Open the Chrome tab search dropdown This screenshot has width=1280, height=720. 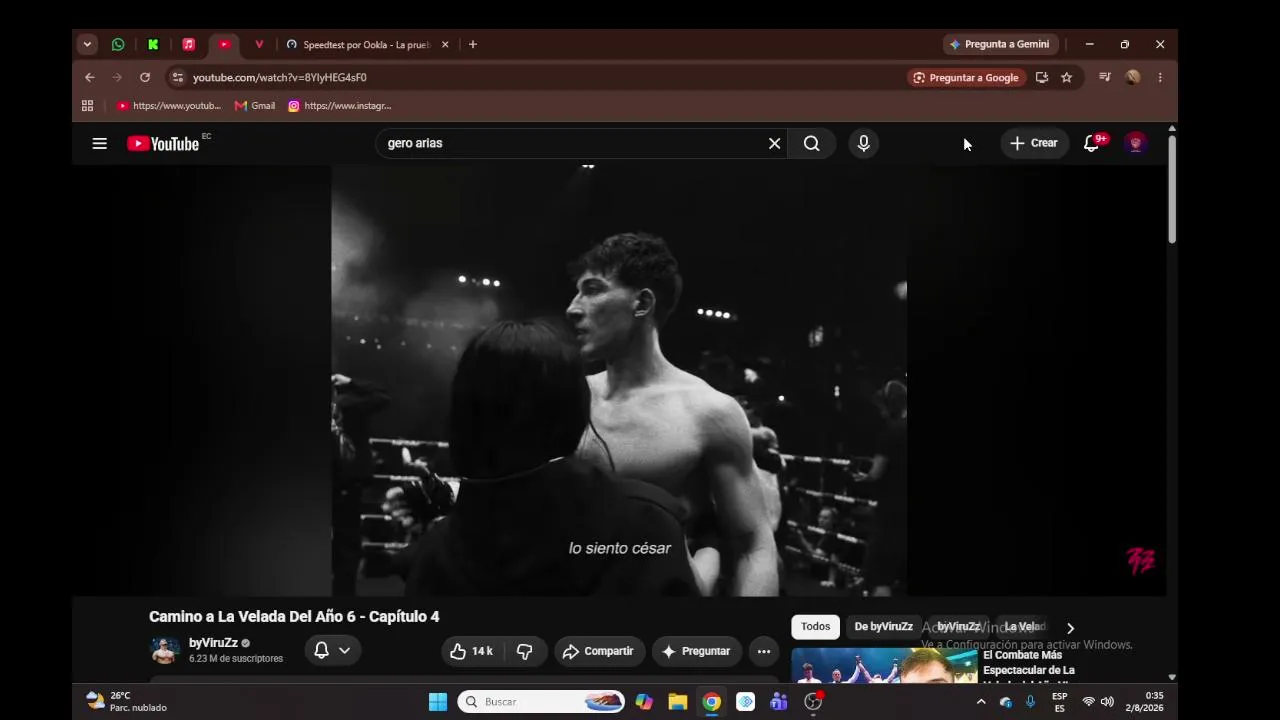pyautogui.click(x=87, y=44)
